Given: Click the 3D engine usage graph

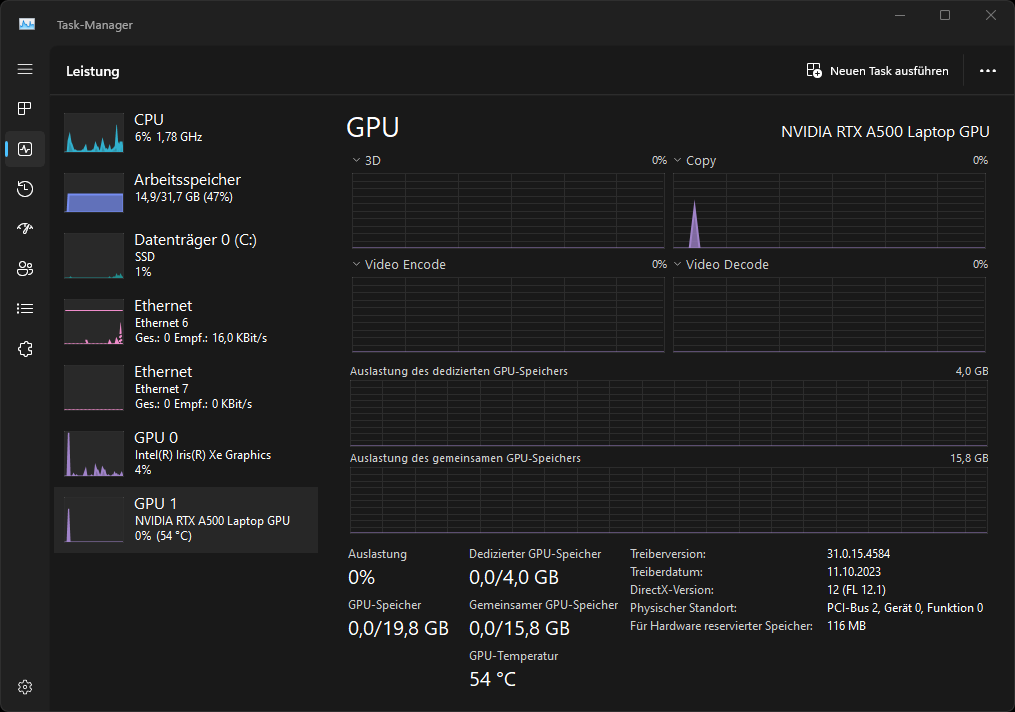Looking at the screenshot, I should point(508,210).
